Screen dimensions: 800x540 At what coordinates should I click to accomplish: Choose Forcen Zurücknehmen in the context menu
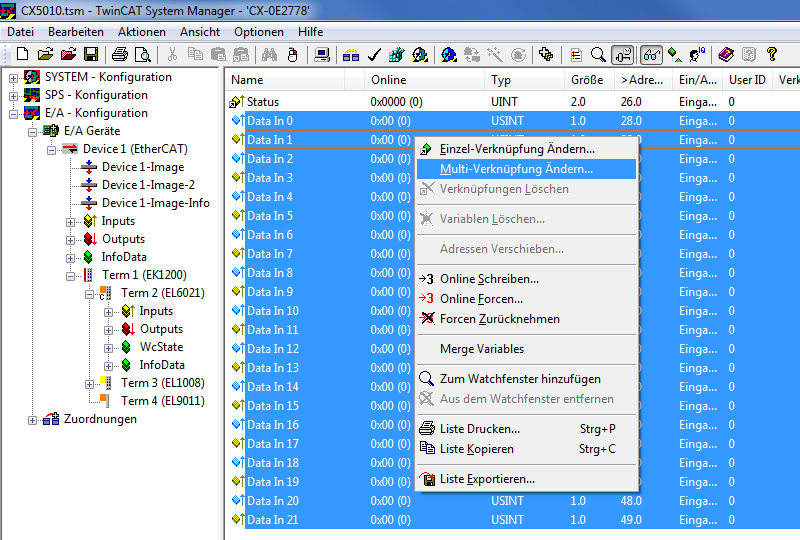coord(527,319)
